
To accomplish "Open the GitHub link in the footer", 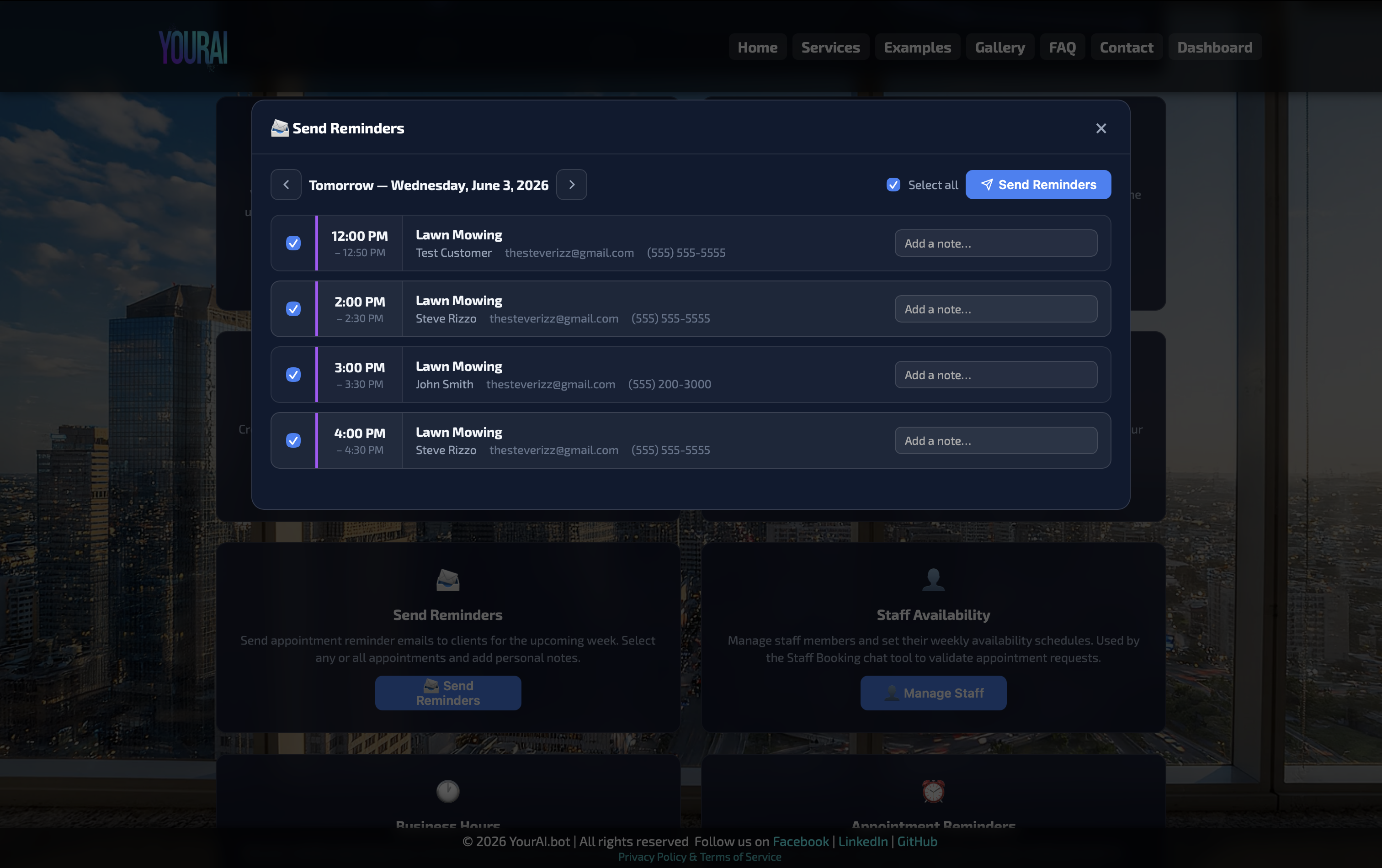I will pos(917,842).
